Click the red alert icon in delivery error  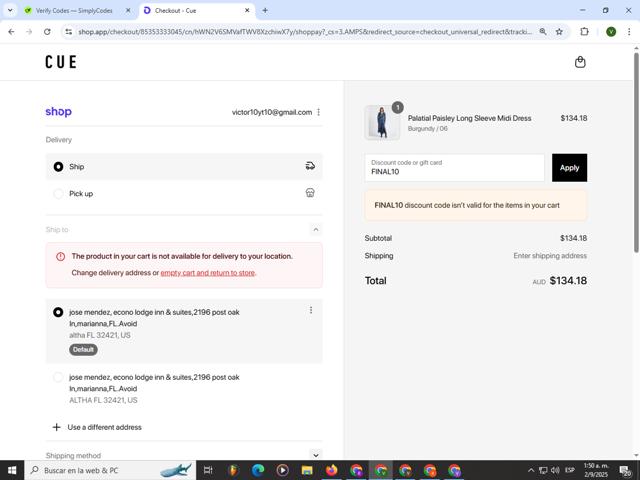pos(60,256)
